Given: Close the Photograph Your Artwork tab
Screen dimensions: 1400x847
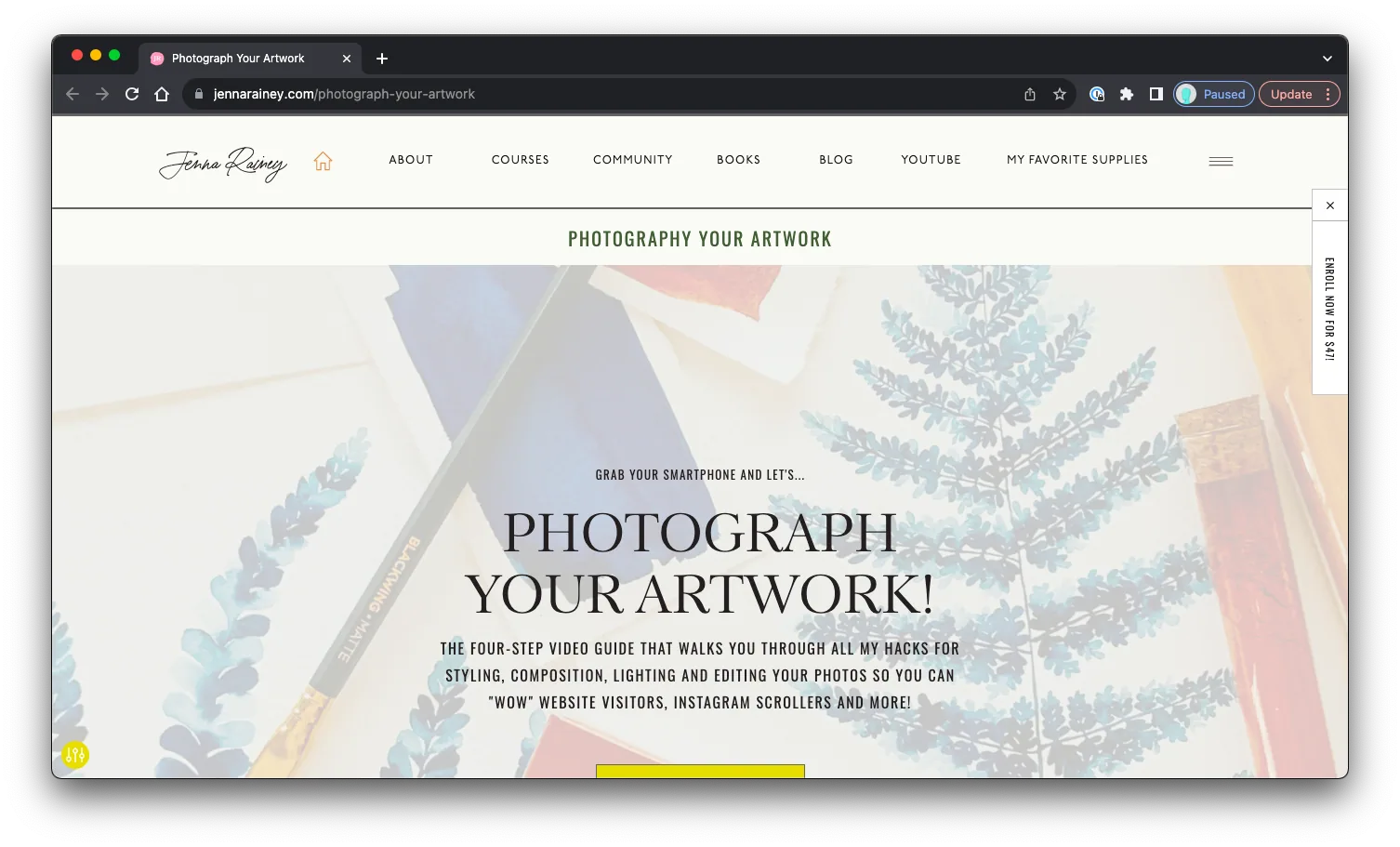Looking at the screenshot, I should [347, 59].
